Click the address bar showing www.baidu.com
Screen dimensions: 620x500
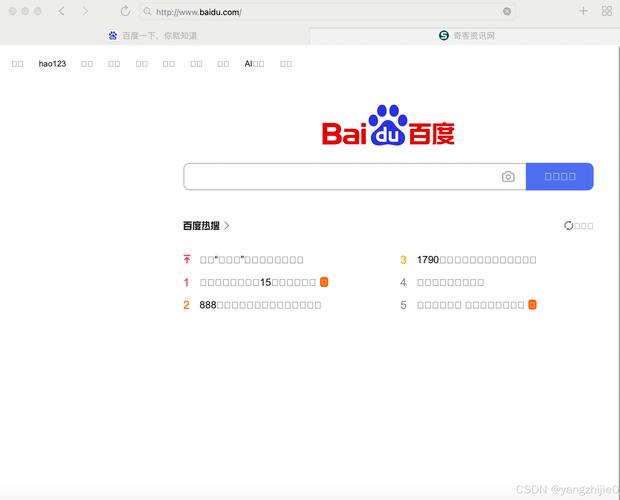[326, 12]
